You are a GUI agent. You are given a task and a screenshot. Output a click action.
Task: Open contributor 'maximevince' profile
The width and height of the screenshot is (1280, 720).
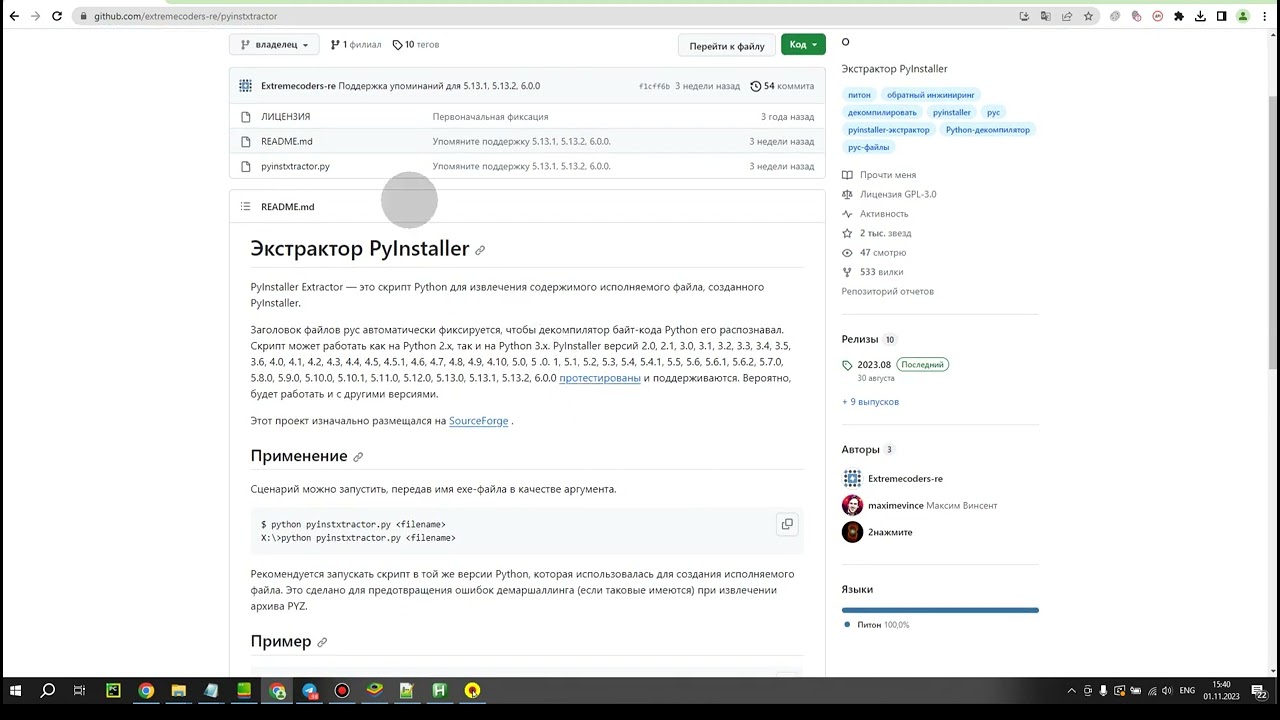[895, 506]
